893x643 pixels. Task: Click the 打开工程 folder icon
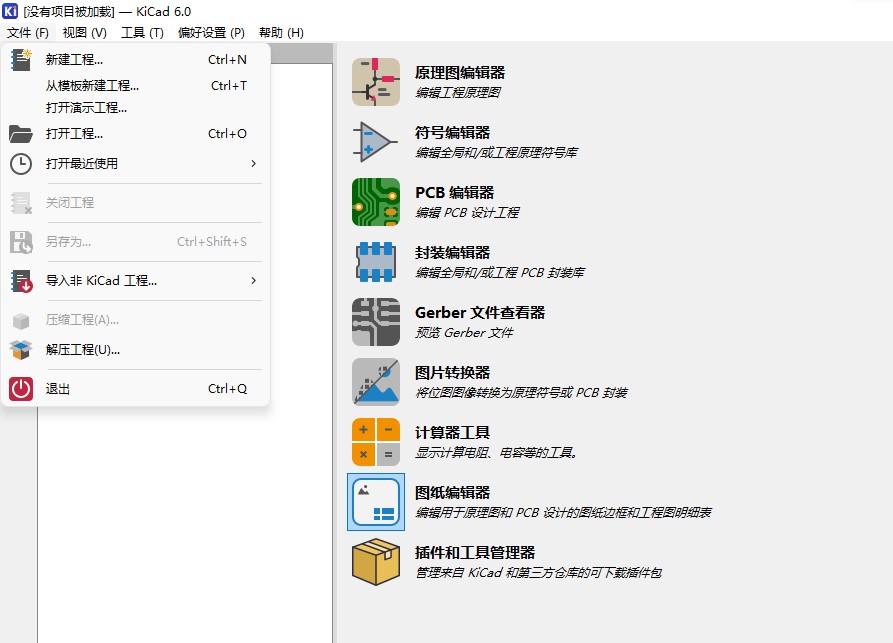pyautogui.click(x=21, y=134)
